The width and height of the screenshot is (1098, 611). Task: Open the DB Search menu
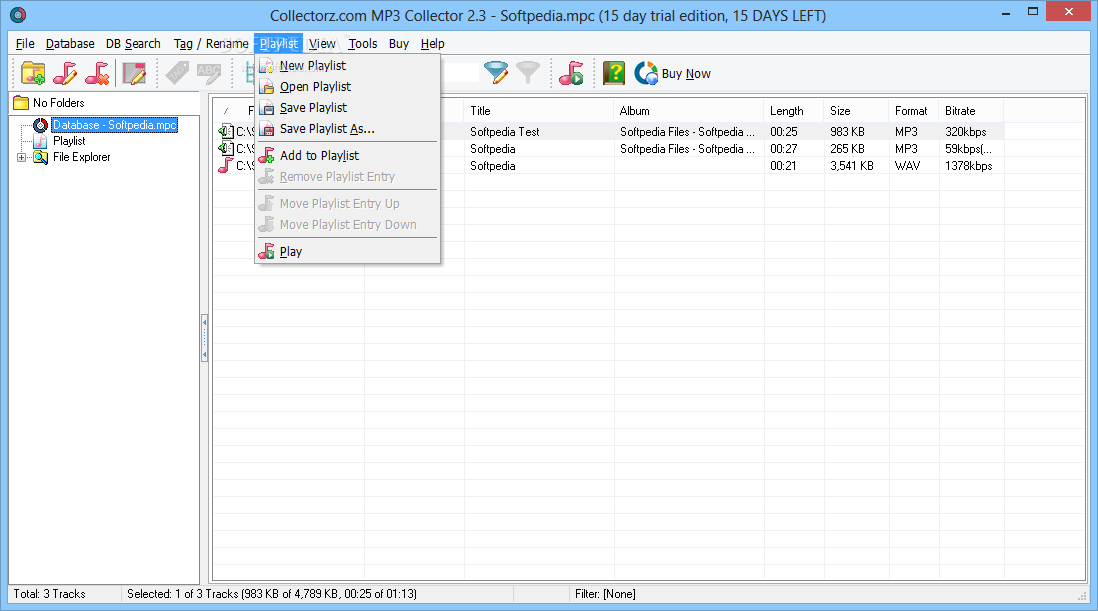click(133, 43)
